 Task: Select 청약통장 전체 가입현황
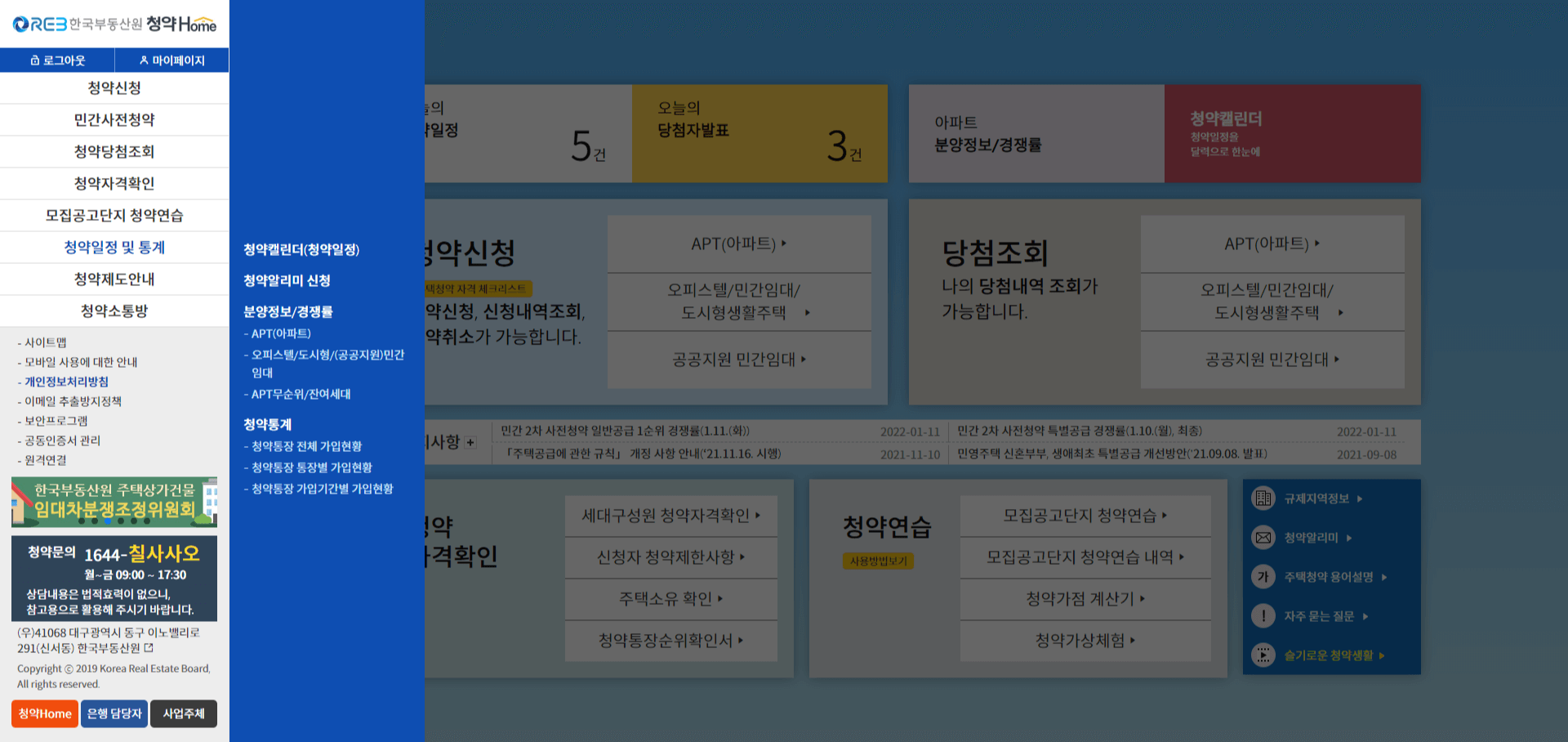click(306, 446)
